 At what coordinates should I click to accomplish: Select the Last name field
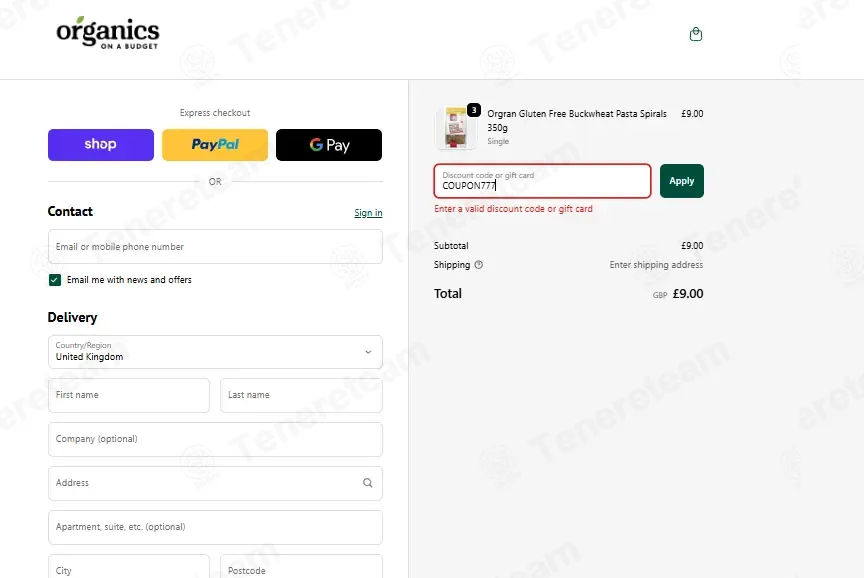pyautogui.click(x=301, y=395)
